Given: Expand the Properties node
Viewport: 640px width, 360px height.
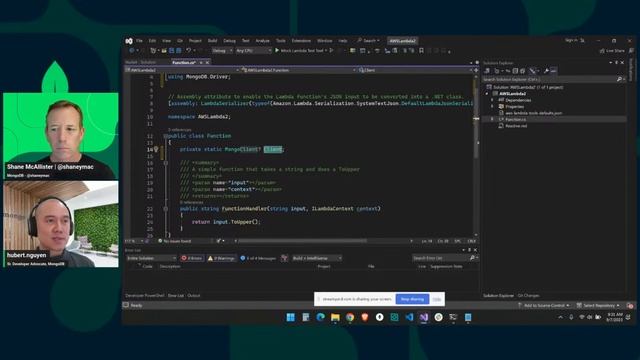Looking at the screenshot, I should 493,107.
